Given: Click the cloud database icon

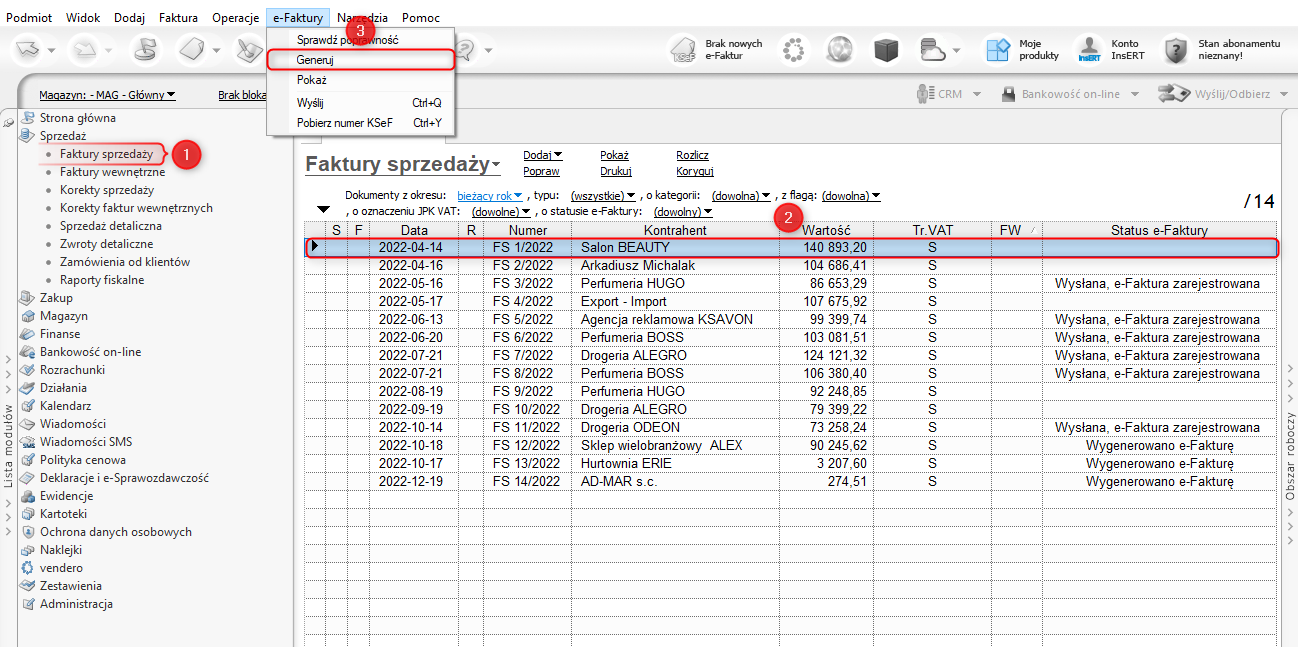Looking at the screenshot, I should click(x=932, y=50).
